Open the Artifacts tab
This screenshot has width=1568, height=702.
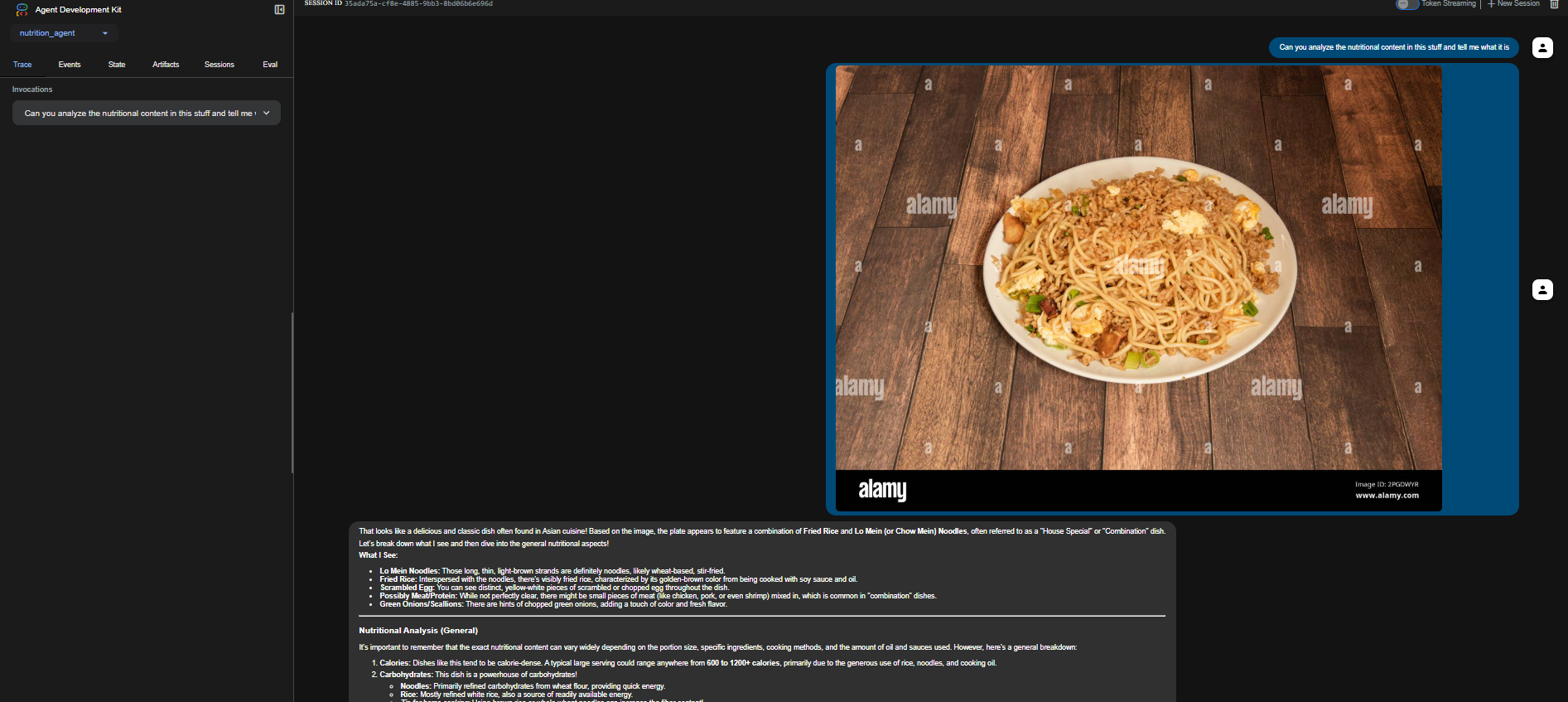[x=166, y=65]
